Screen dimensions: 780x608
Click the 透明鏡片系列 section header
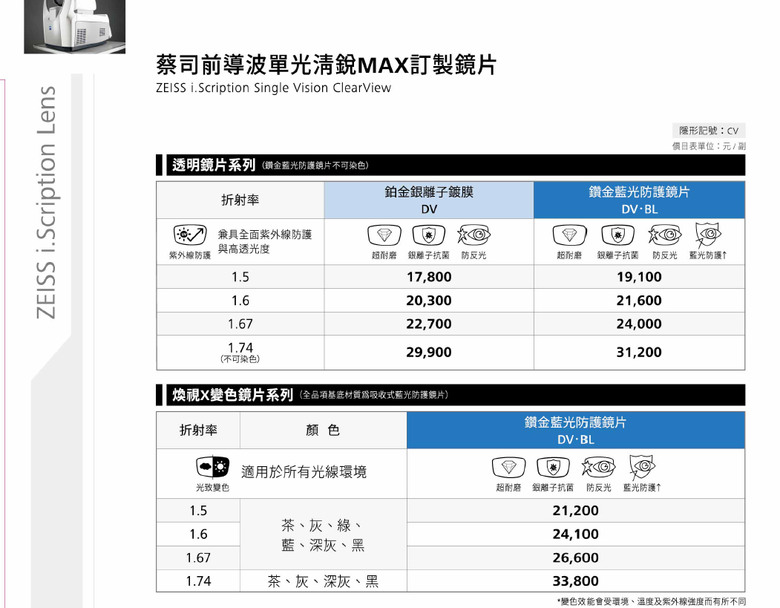click(x=451, y=165)
